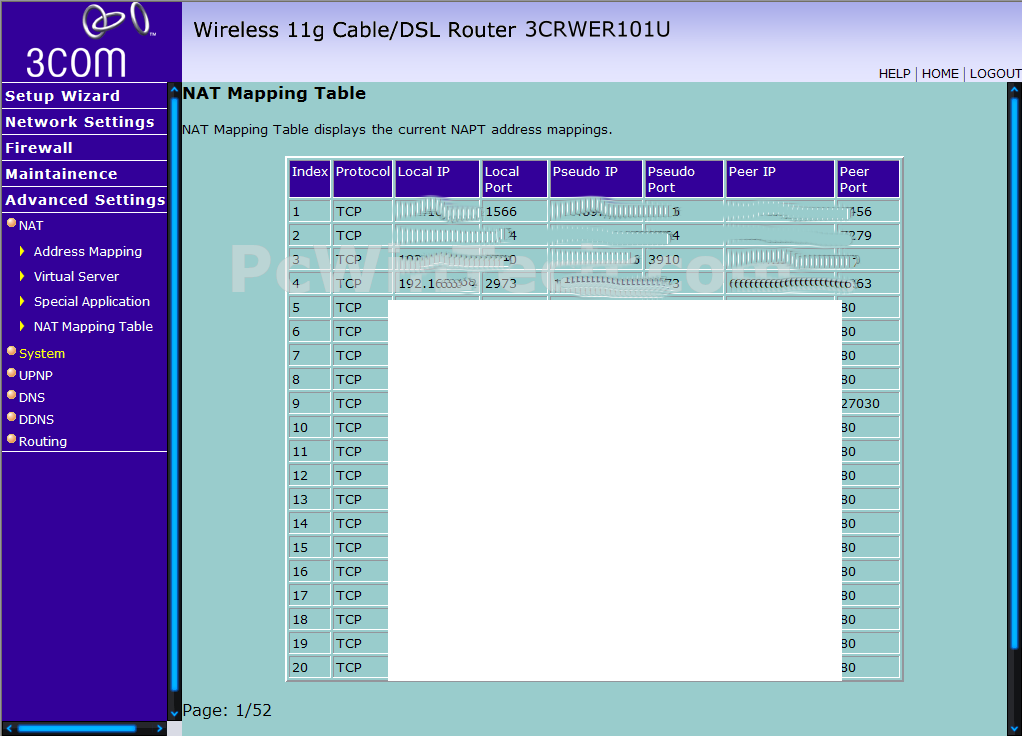Click the Protocol column header

[362, 179]
